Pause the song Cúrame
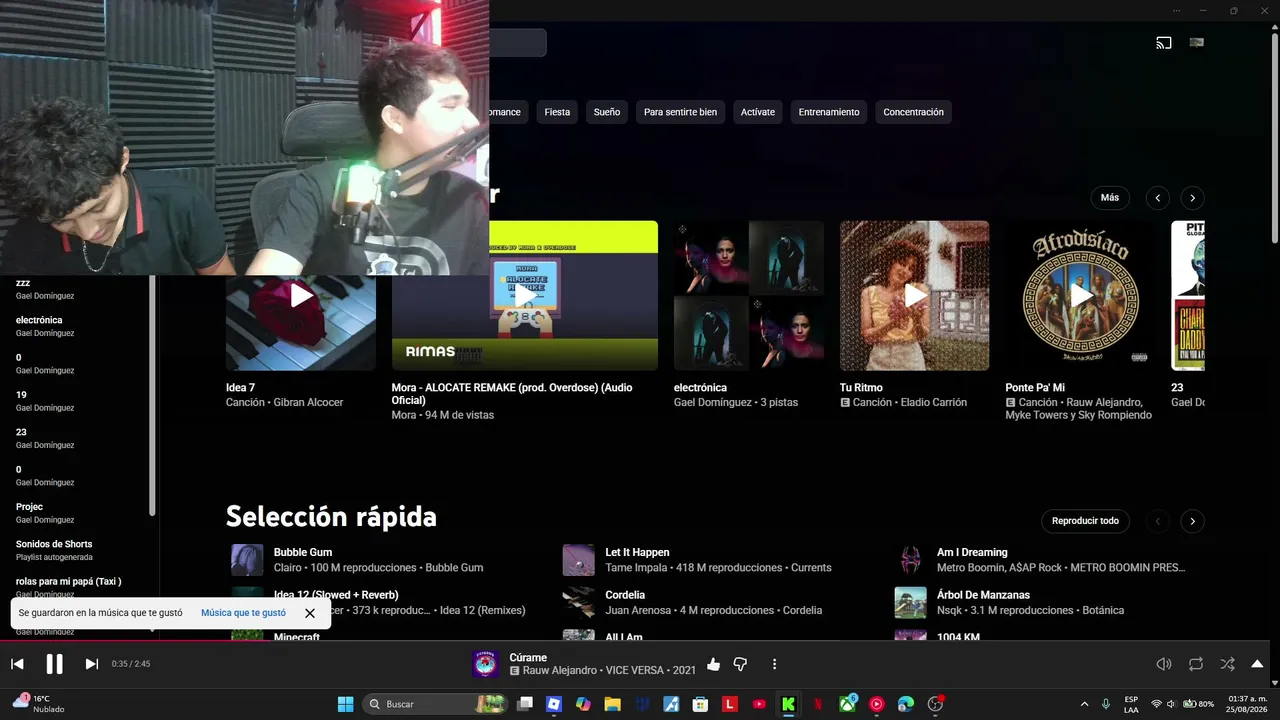The image size is (1280, 720). point(54,664)
